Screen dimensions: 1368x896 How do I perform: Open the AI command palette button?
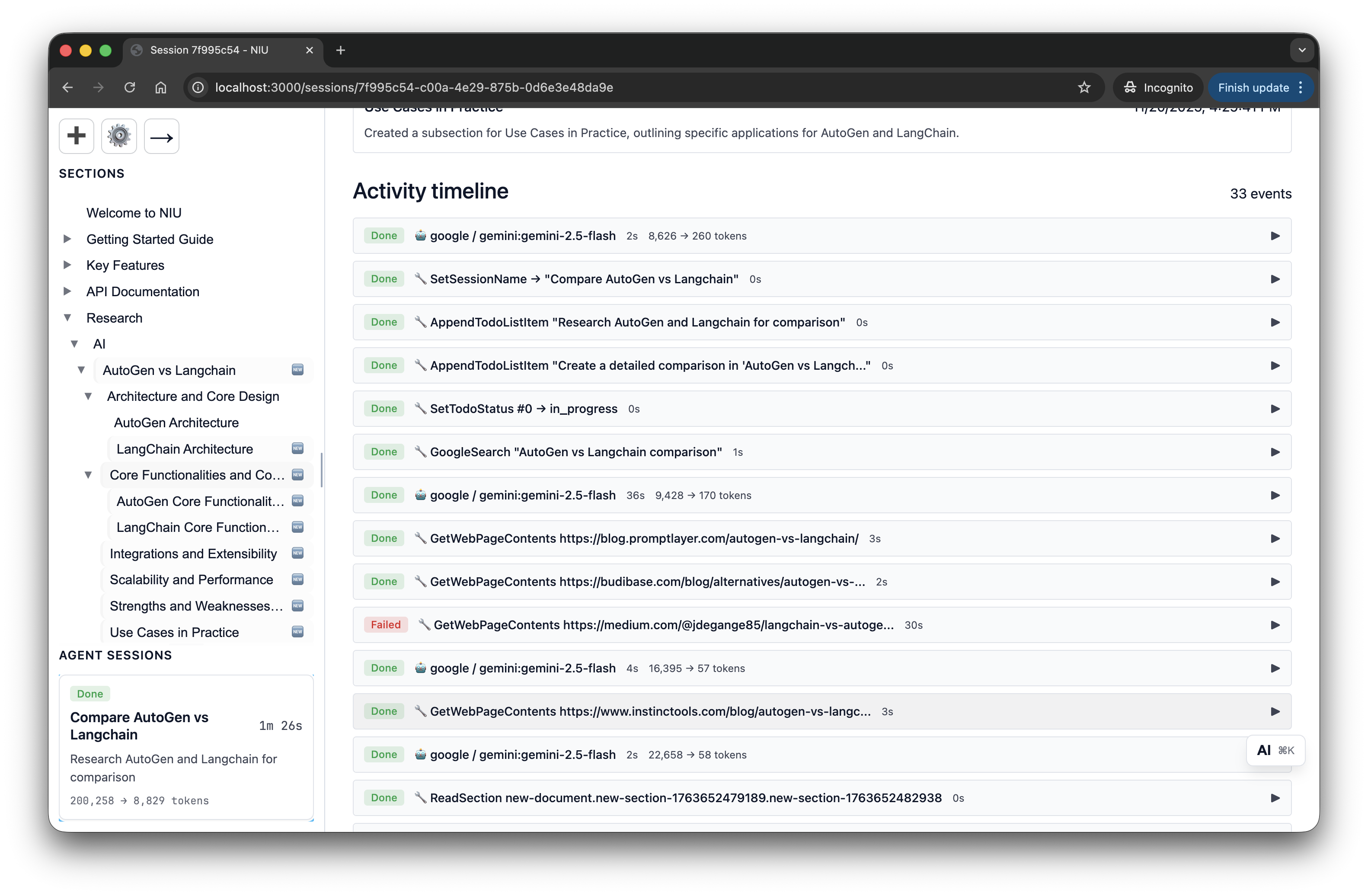[x=1275, y=750]
